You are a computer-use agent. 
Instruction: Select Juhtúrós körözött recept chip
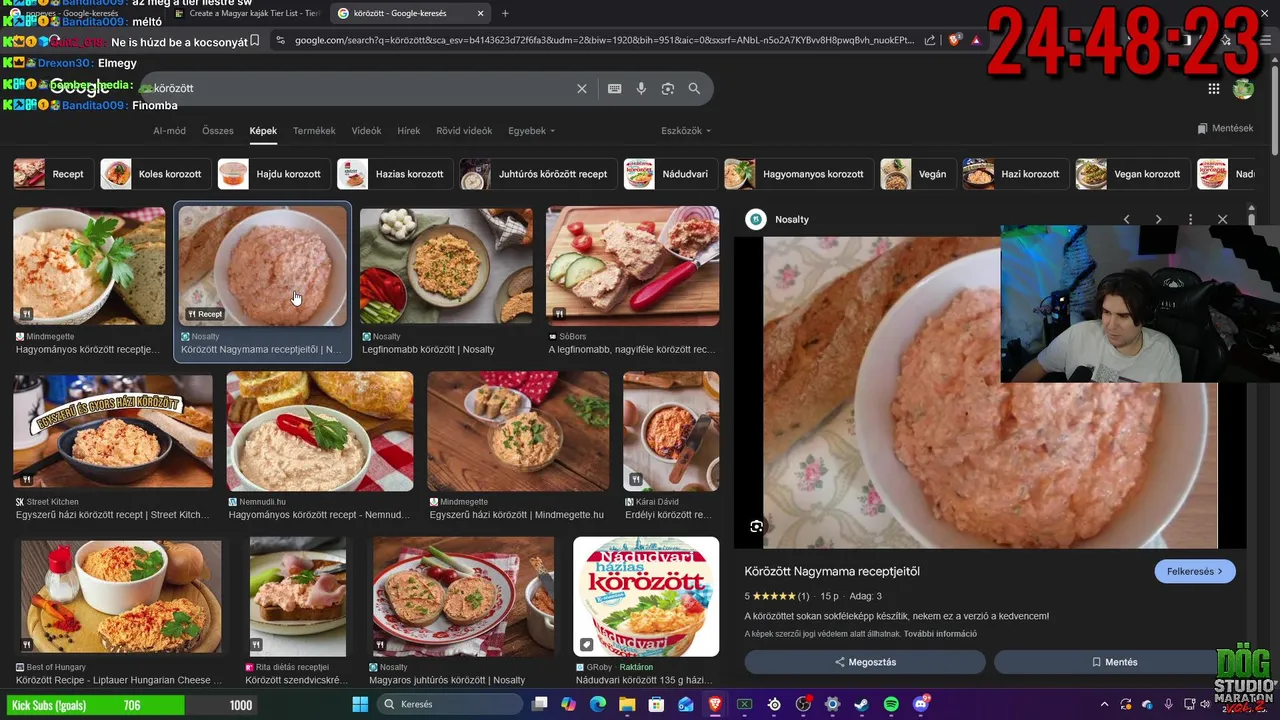click(538, 174)
